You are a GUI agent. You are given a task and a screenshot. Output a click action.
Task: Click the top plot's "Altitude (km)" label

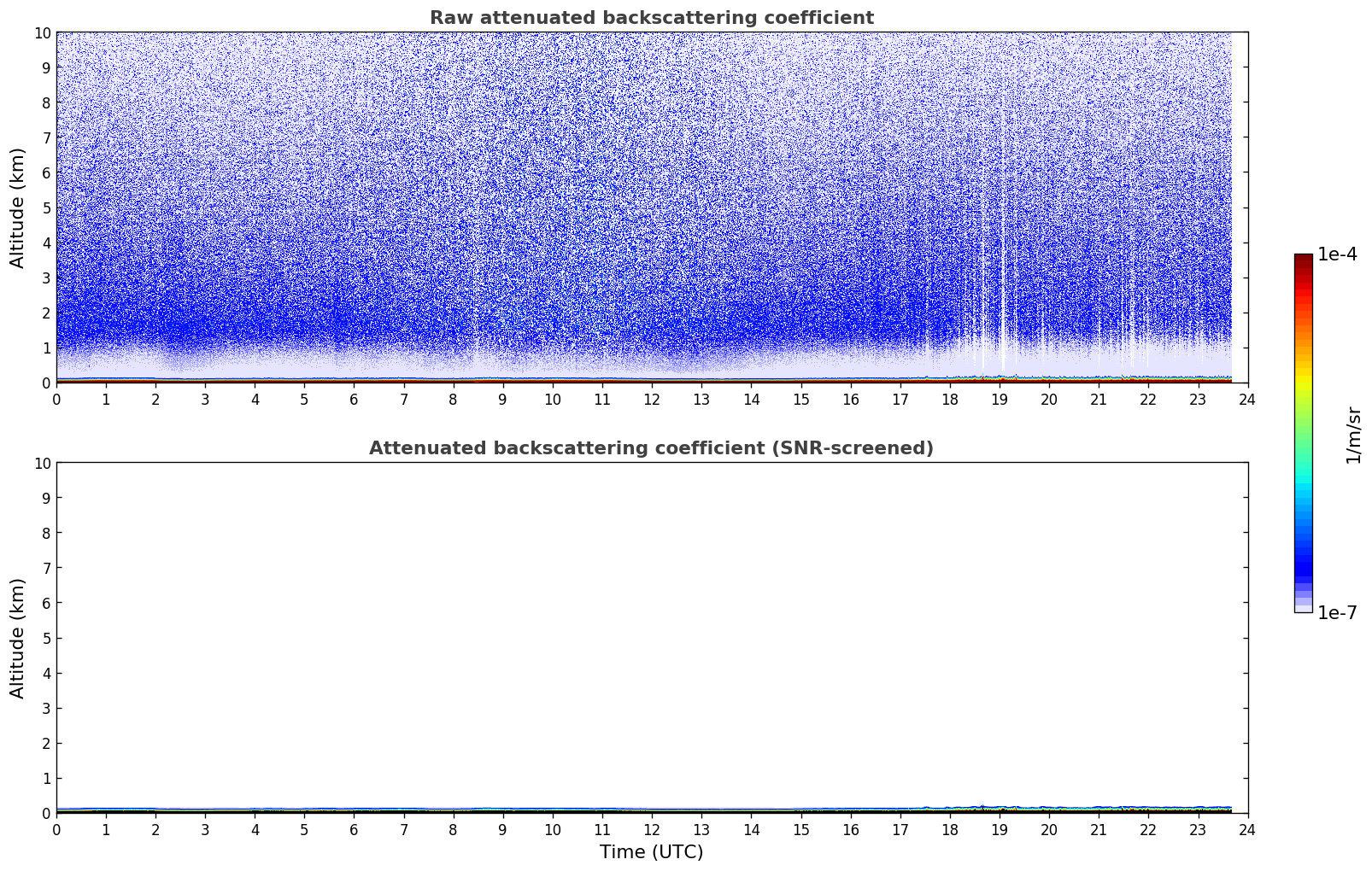click(x=18, y=208)
